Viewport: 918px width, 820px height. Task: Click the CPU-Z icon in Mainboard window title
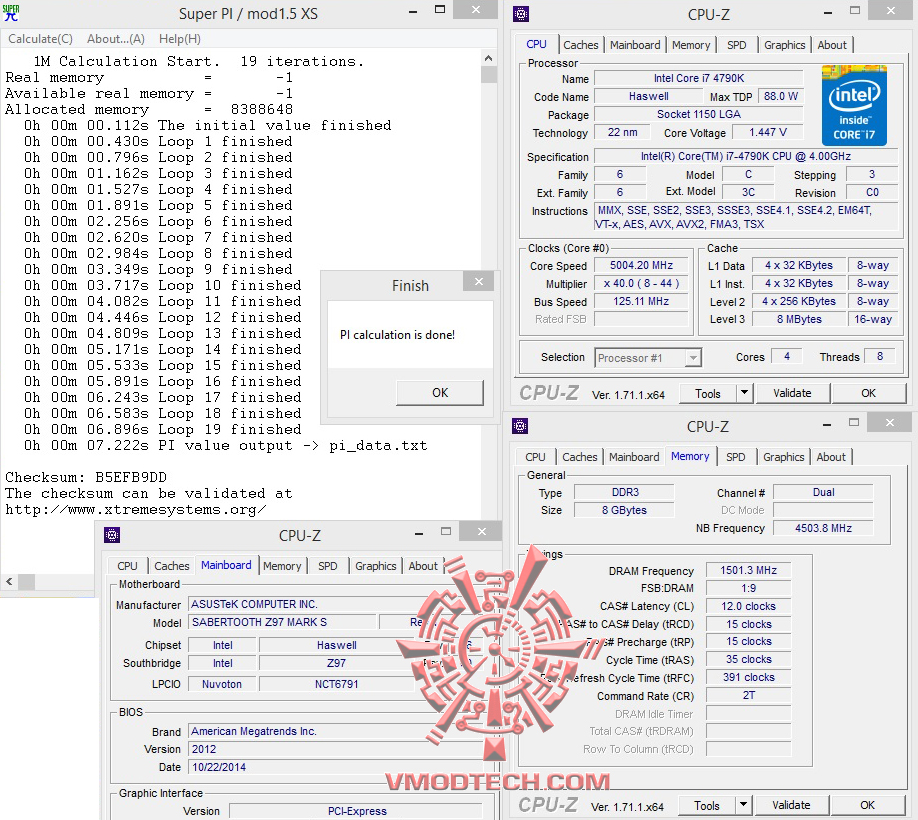coord(112,534)
